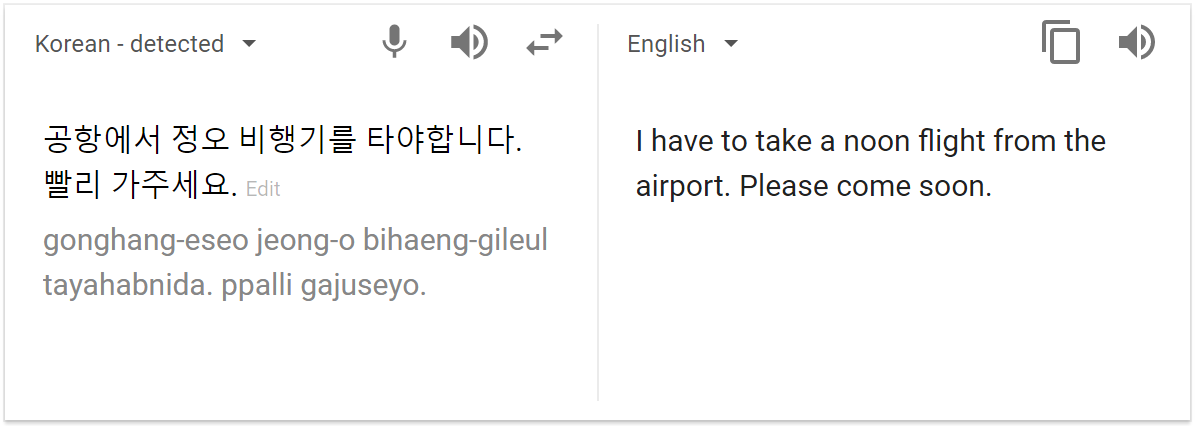This screenshot has height=426, width=1197.
Task: Click the phrase '빨리 가주세요.'
Action: [140, 186]
